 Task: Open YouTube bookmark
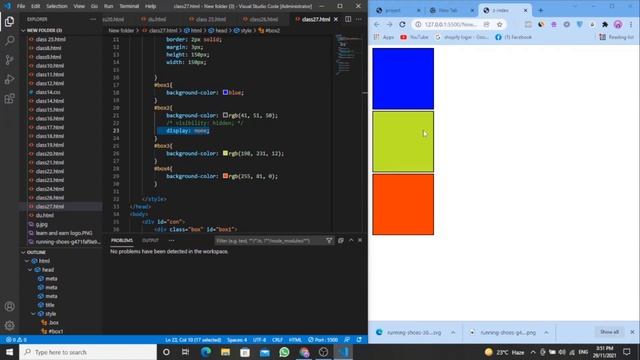(414, 37)
